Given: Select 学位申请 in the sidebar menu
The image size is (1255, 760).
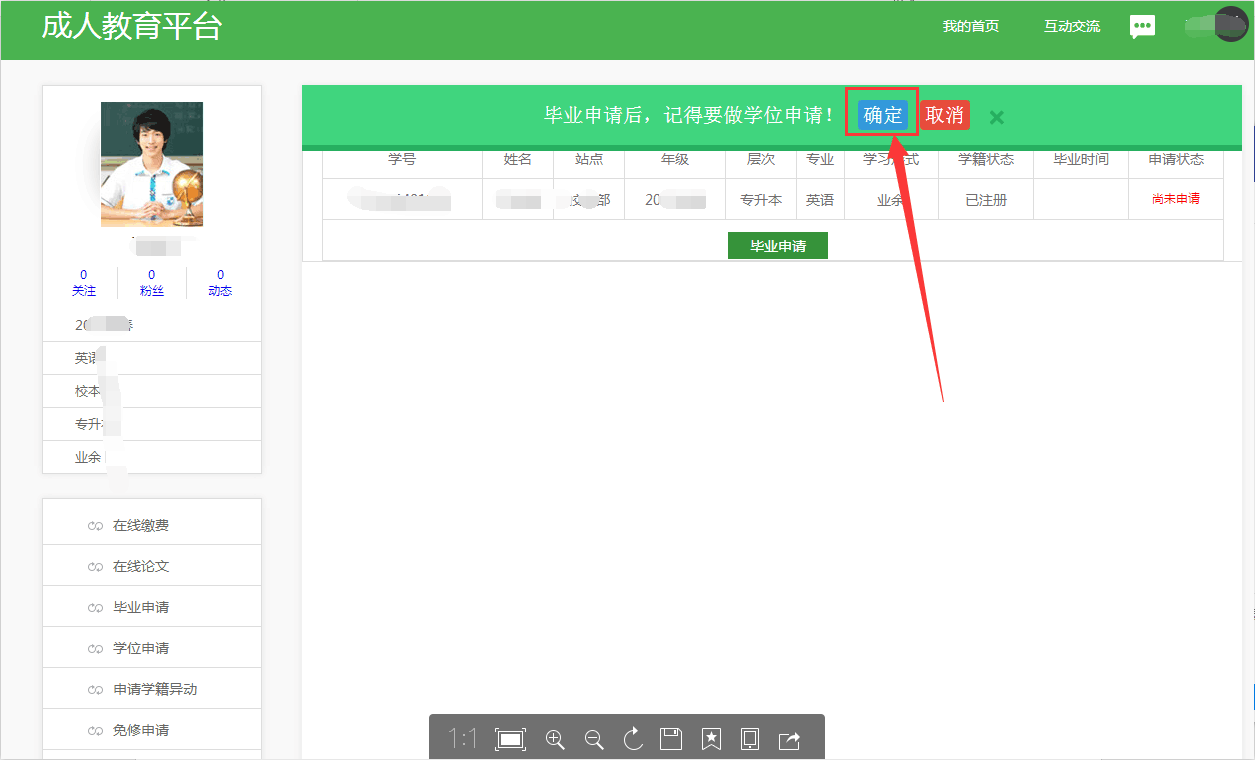Looking at the screenshot, I should pyautogui.click(x=141, y=648).
